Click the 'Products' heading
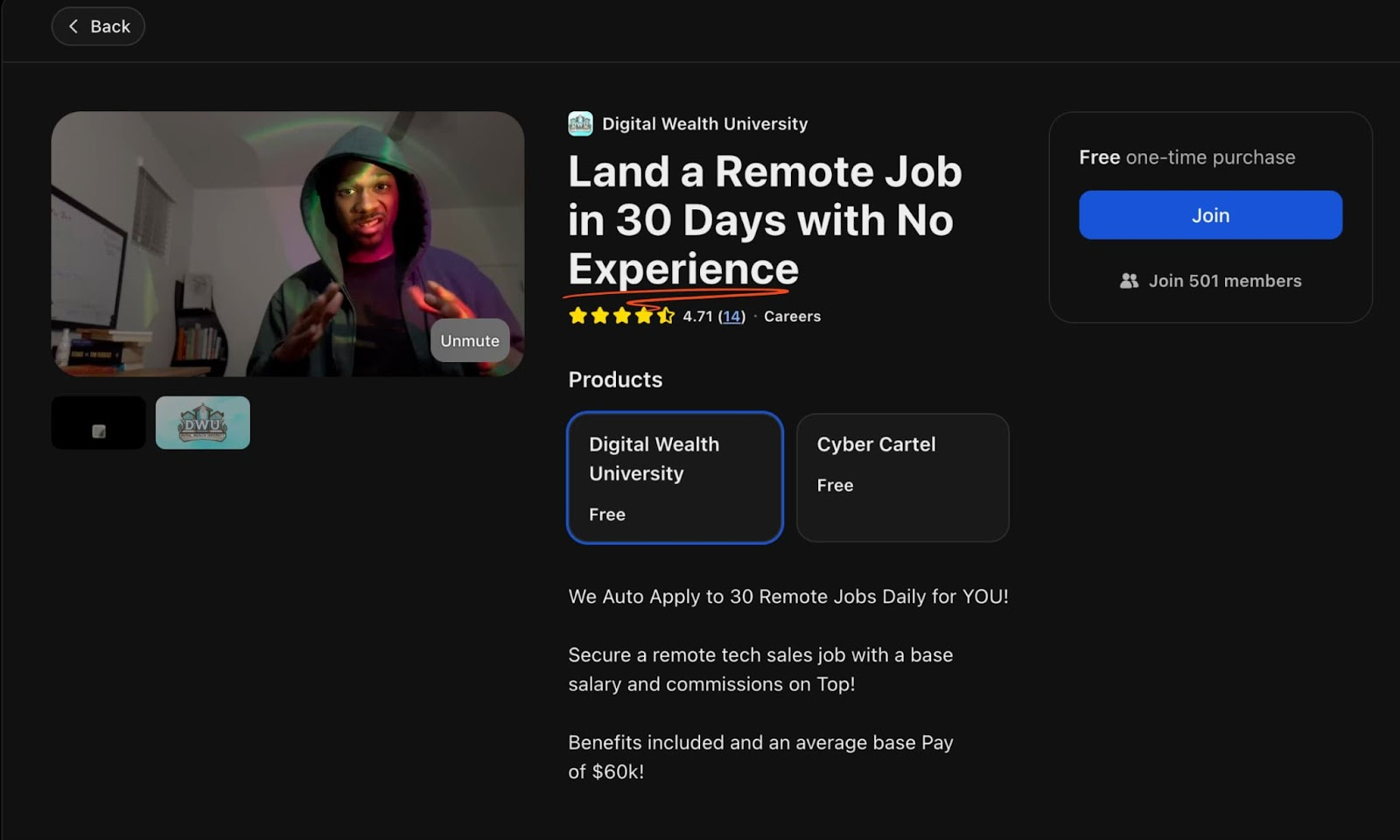The image size is (1400, 840). click(615, 380)
